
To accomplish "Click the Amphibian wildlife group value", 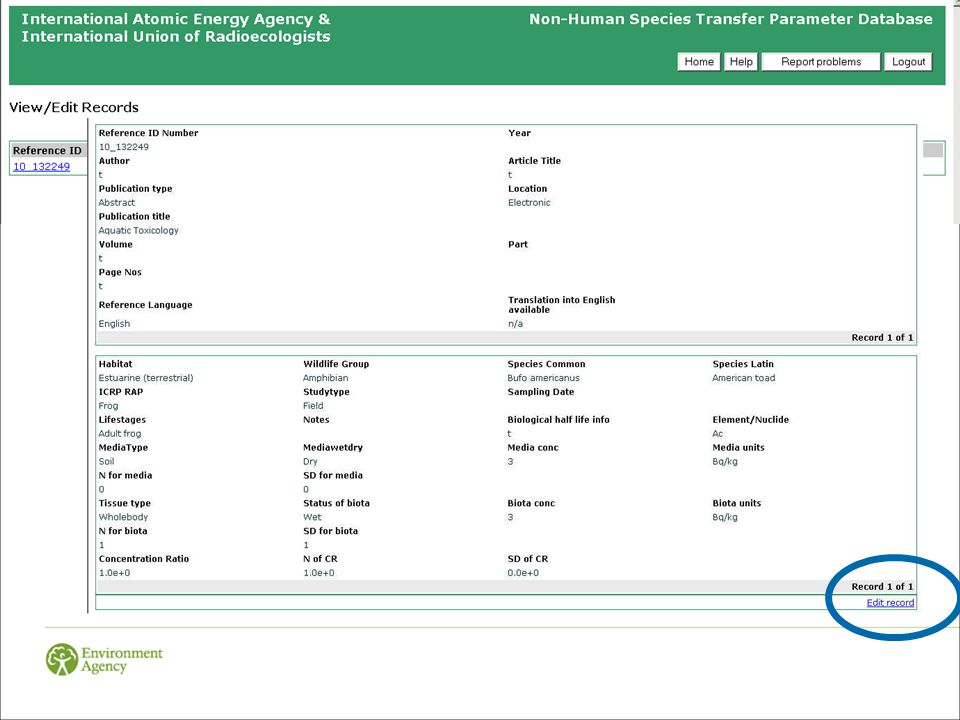I will coord(326,378).
